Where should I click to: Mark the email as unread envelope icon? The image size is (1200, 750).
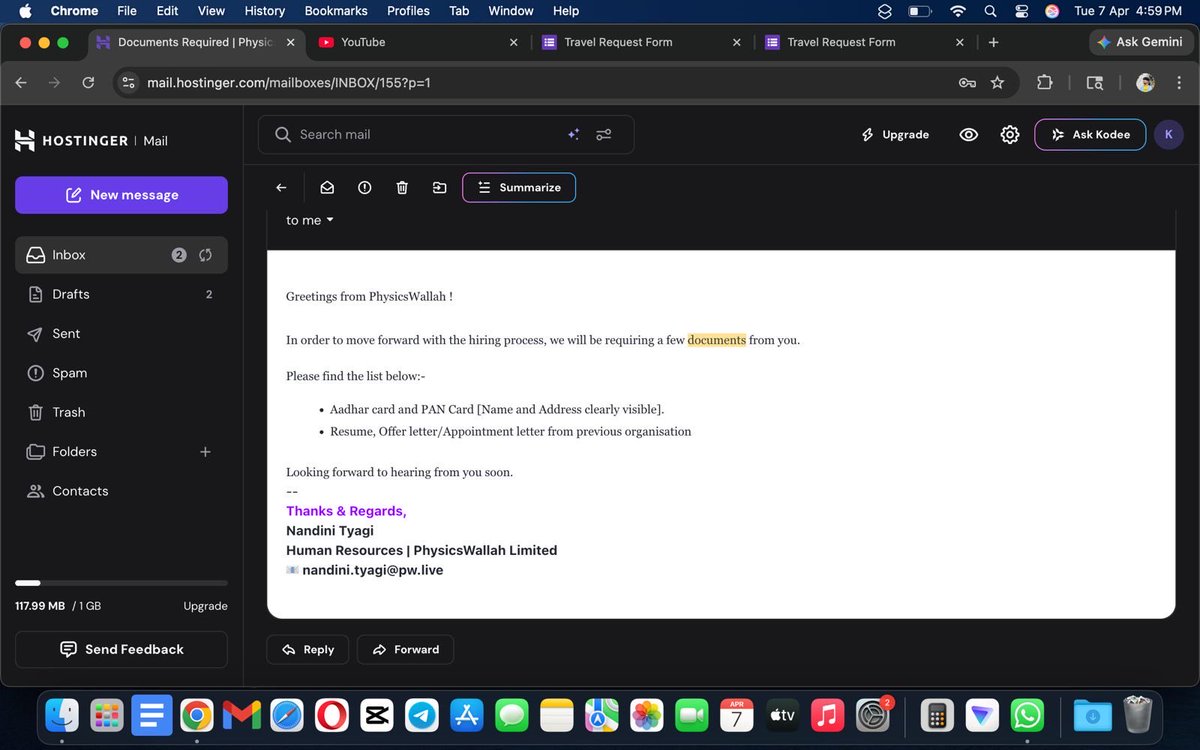(326, 187)
